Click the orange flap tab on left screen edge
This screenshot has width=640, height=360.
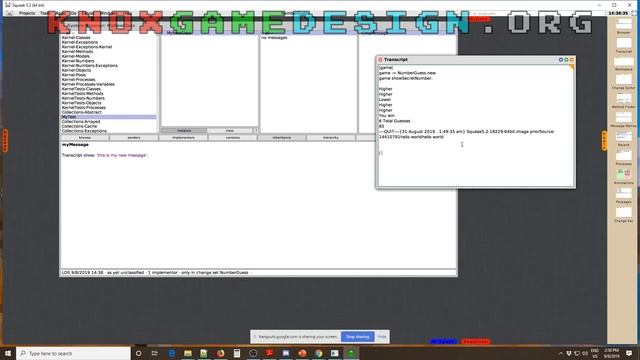5,141
